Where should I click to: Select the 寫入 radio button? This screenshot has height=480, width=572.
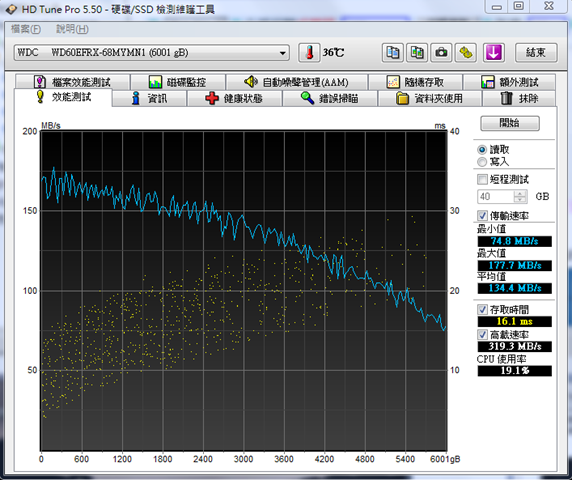[x=482, y=162]
